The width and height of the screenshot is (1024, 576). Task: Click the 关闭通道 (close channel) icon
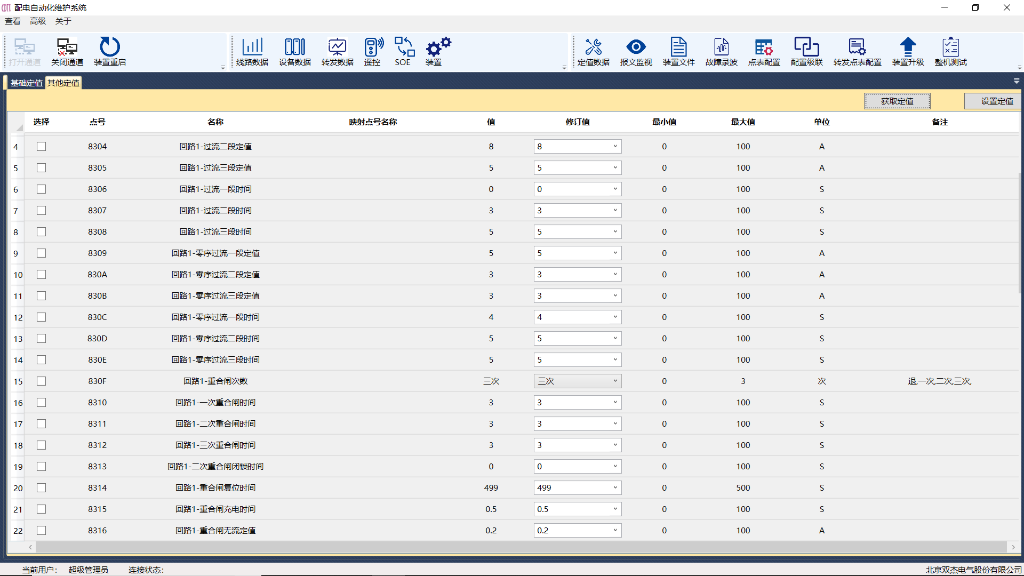coord(66,47)
